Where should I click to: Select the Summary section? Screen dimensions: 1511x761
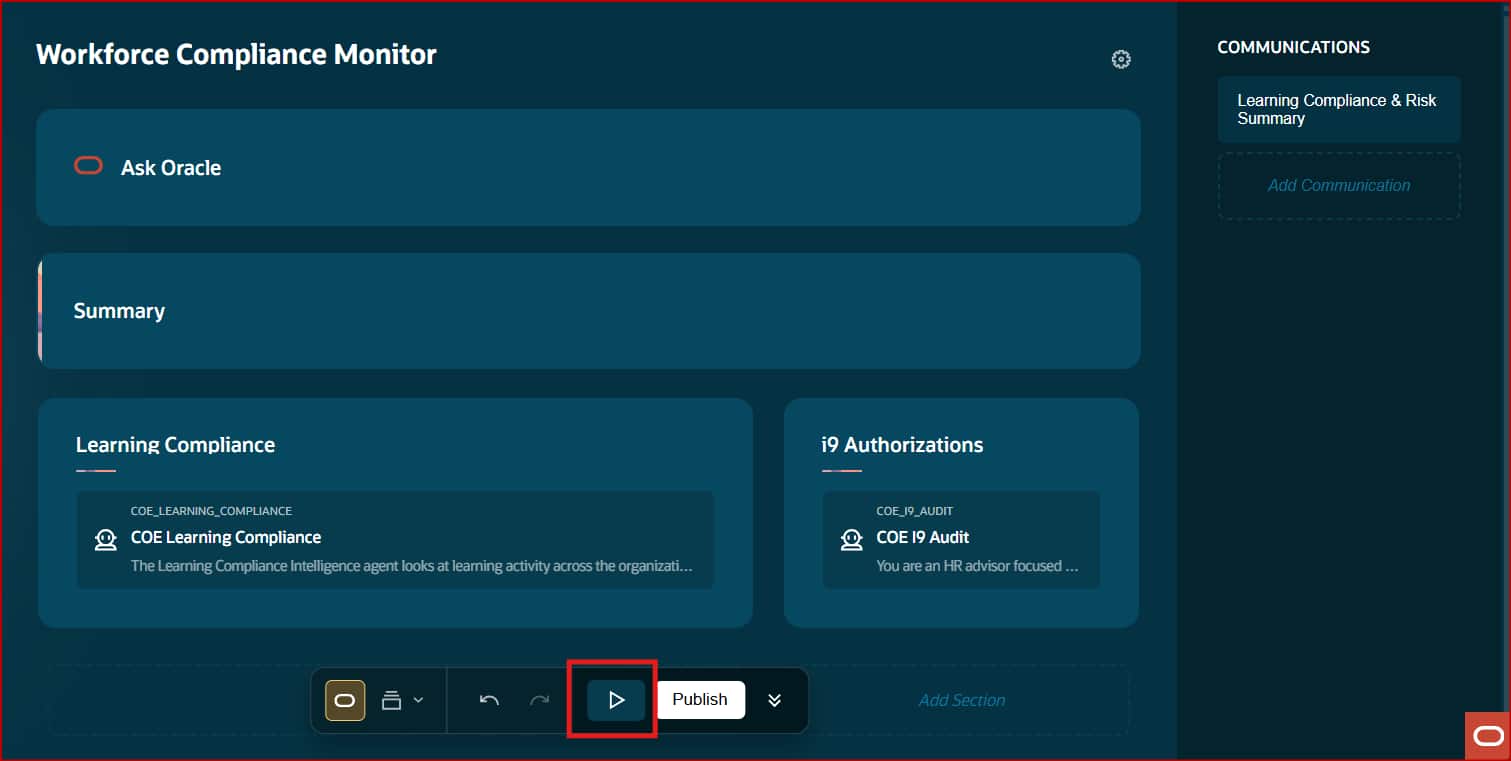588,311
